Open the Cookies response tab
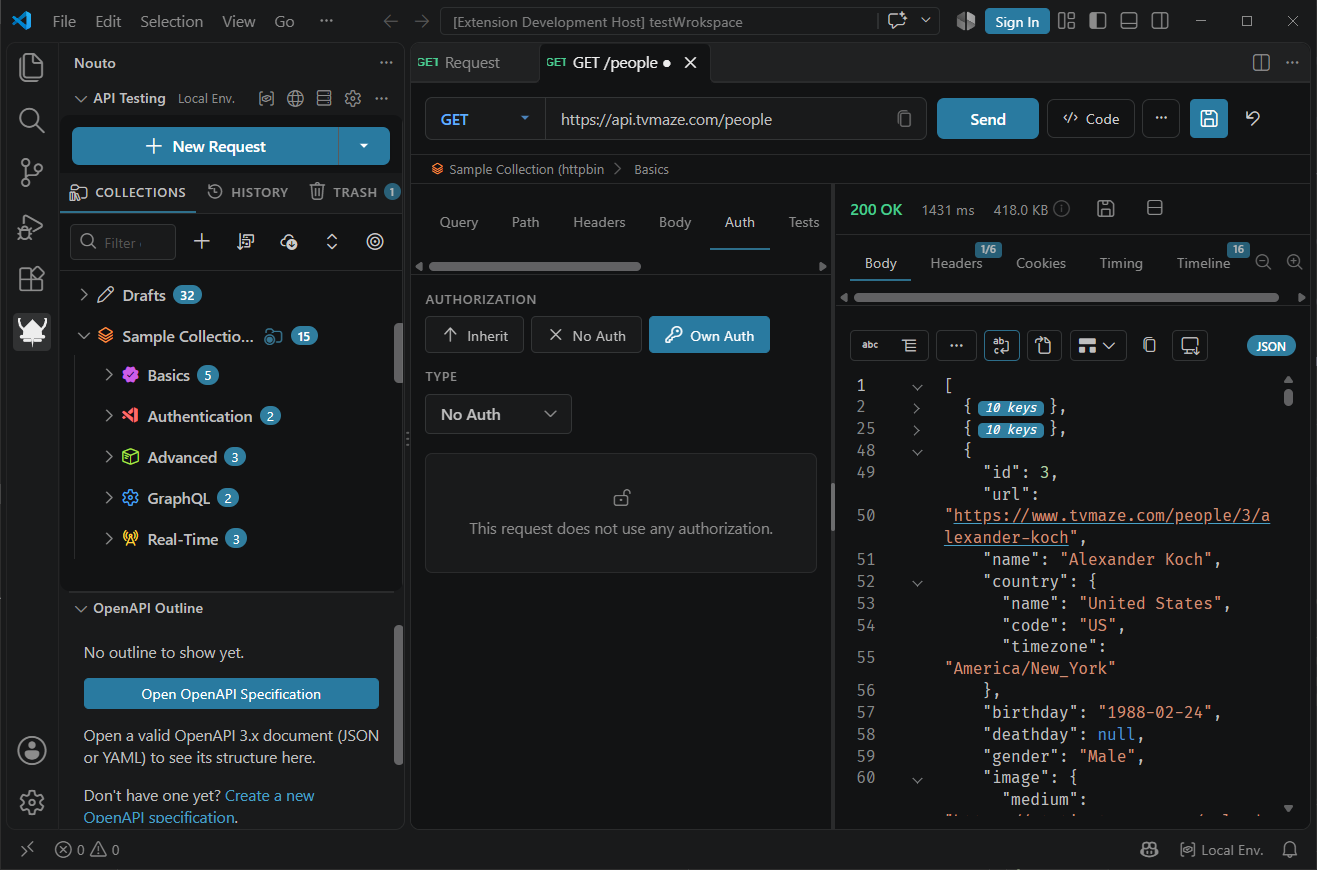Image resolution: width=1317 pixels, height=870 pixels. (1041, 263)
